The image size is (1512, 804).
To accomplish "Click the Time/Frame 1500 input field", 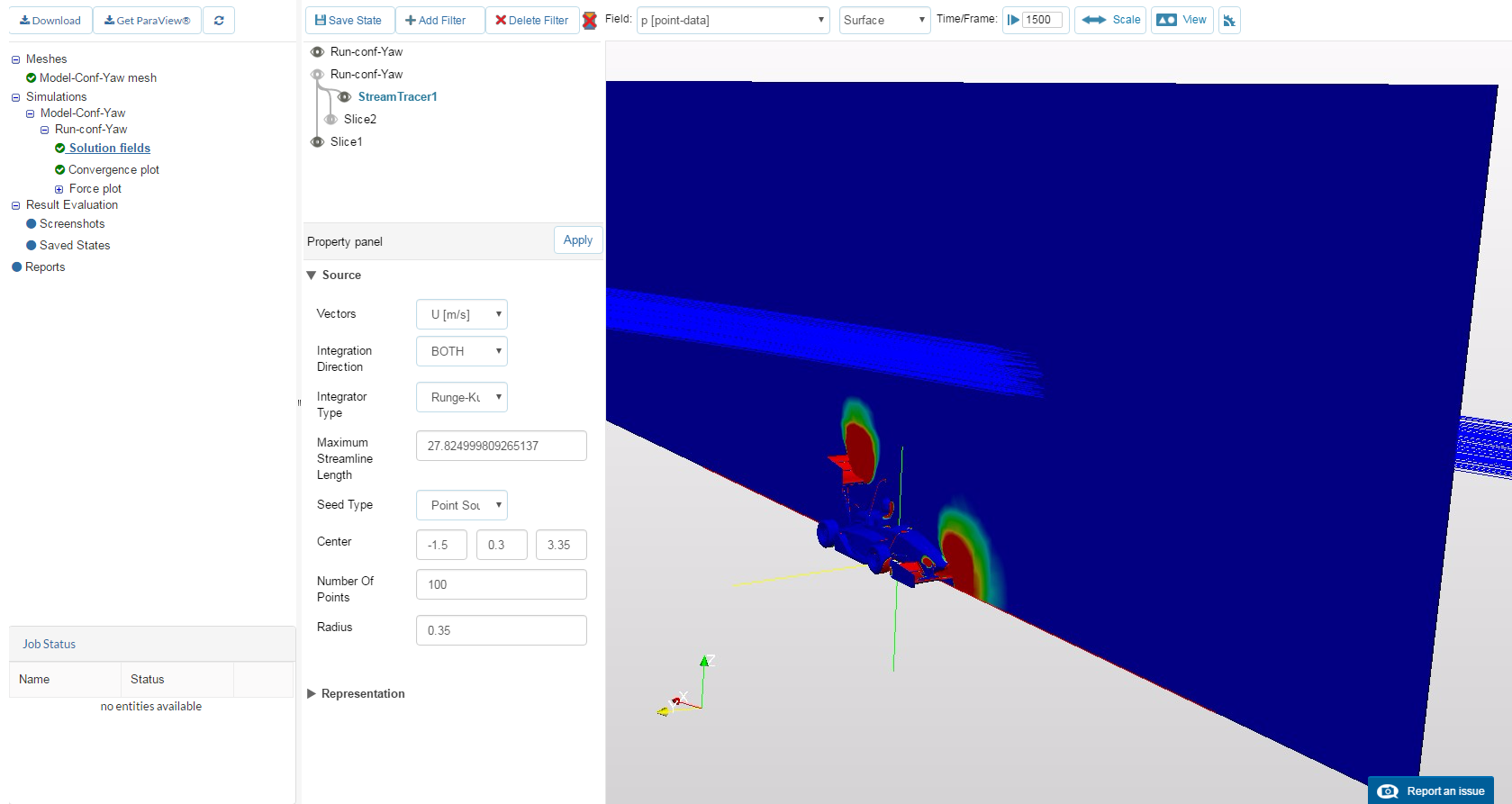I will point(1043,20).
